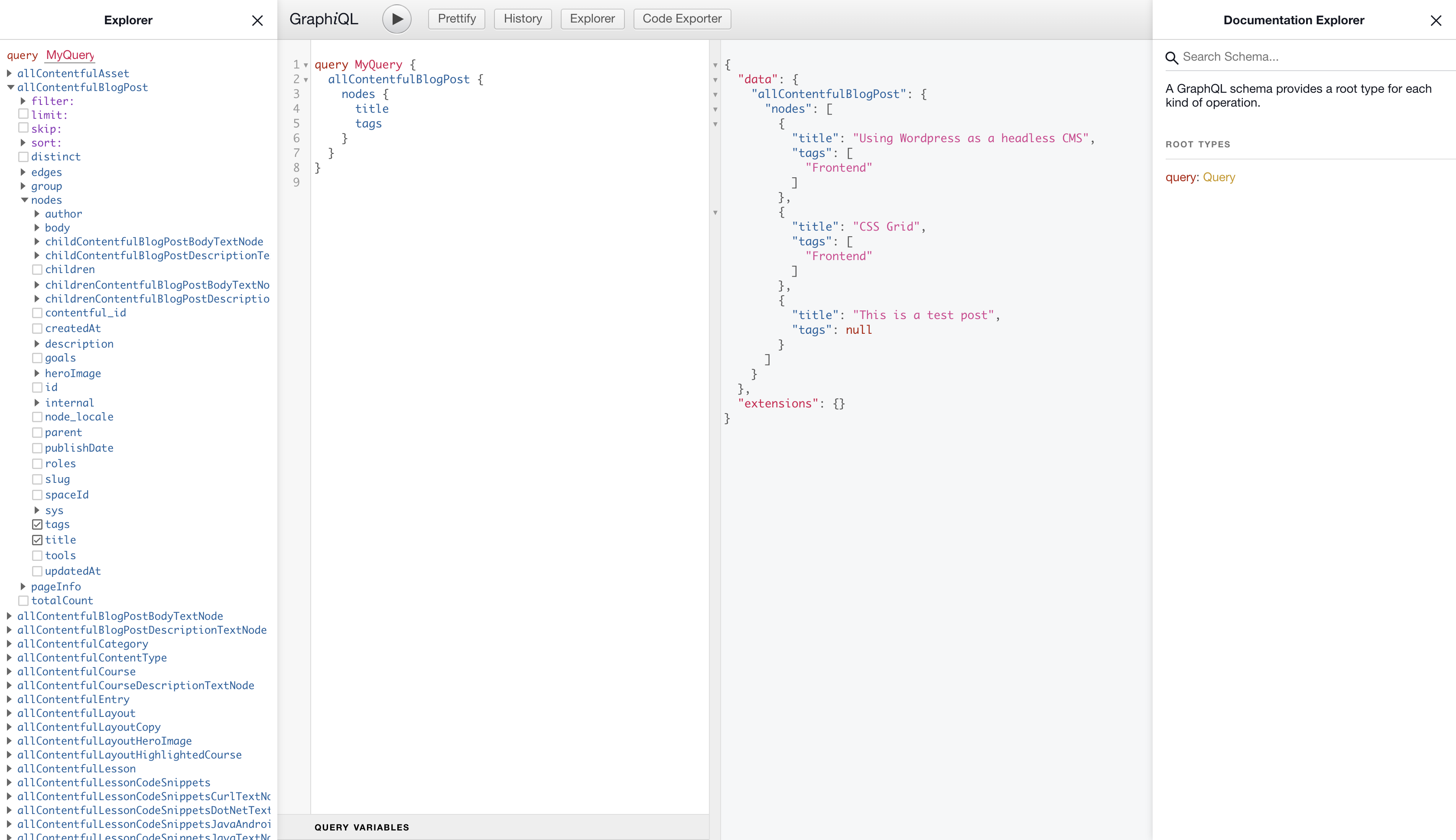Check the slug field checkbox
This screenshot has height=840, width=1456.
tap(37, 479)
